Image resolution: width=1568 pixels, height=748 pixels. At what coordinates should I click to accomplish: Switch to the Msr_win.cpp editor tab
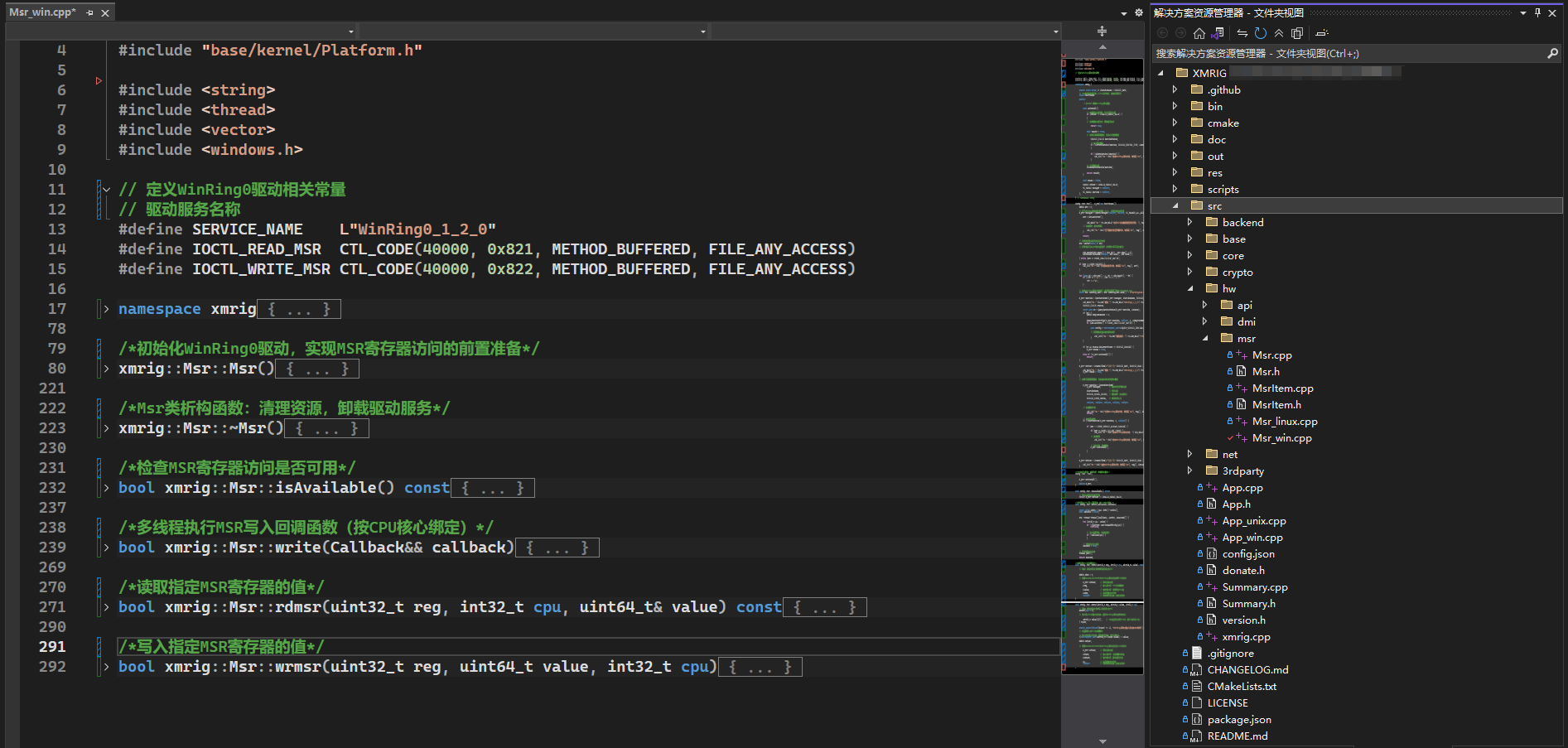coord(42,12)
